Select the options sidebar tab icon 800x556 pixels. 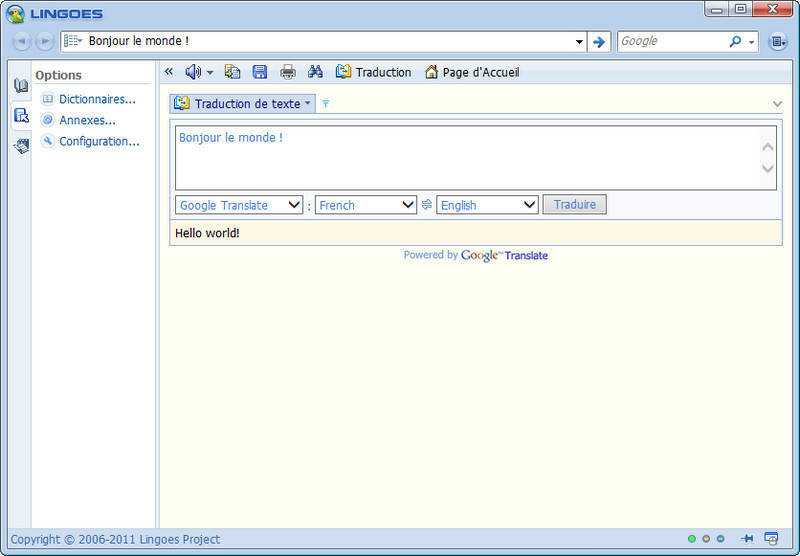[x=21, y=116]
